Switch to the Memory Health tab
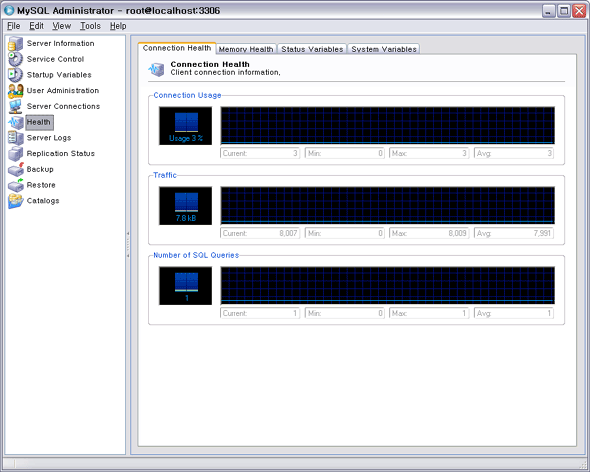 pos(246,49)
